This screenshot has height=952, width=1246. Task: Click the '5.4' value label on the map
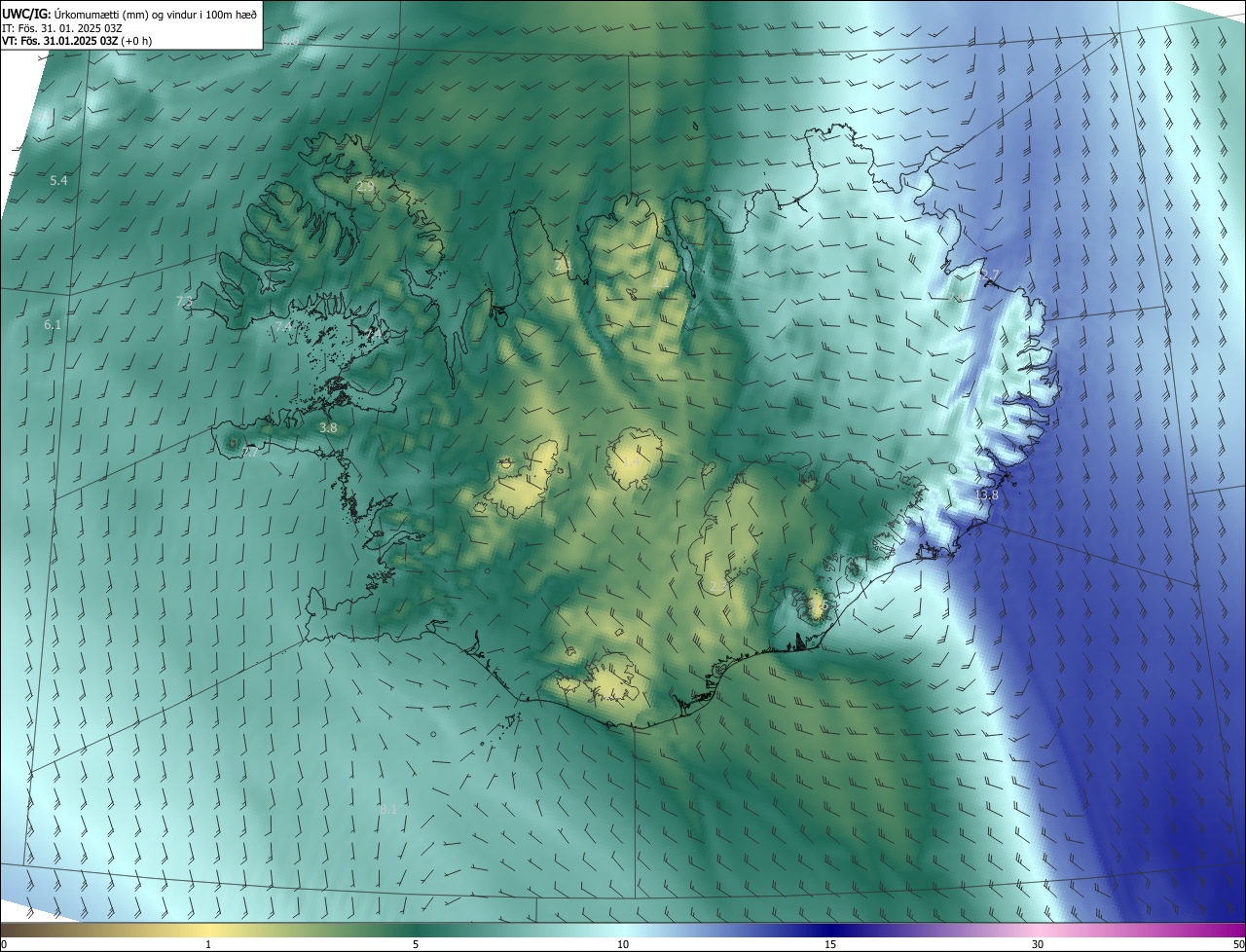(58, 180)
